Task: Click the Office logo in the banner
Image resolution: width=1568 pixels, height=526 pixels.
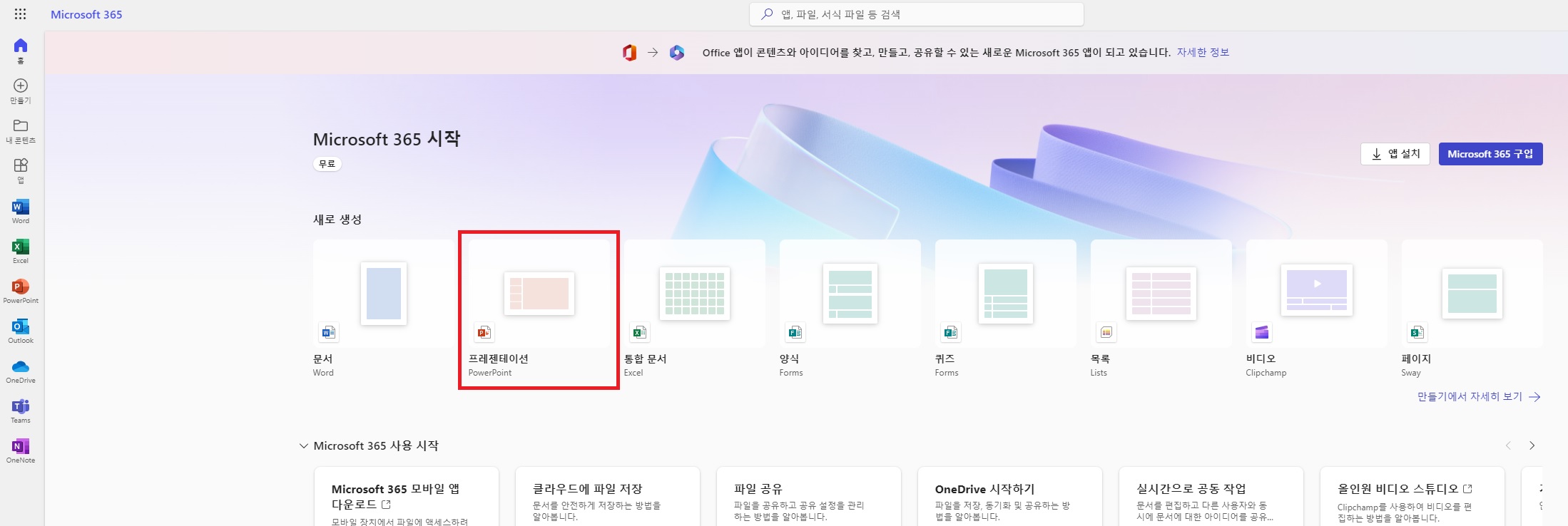Action: [x=629, y=53]
